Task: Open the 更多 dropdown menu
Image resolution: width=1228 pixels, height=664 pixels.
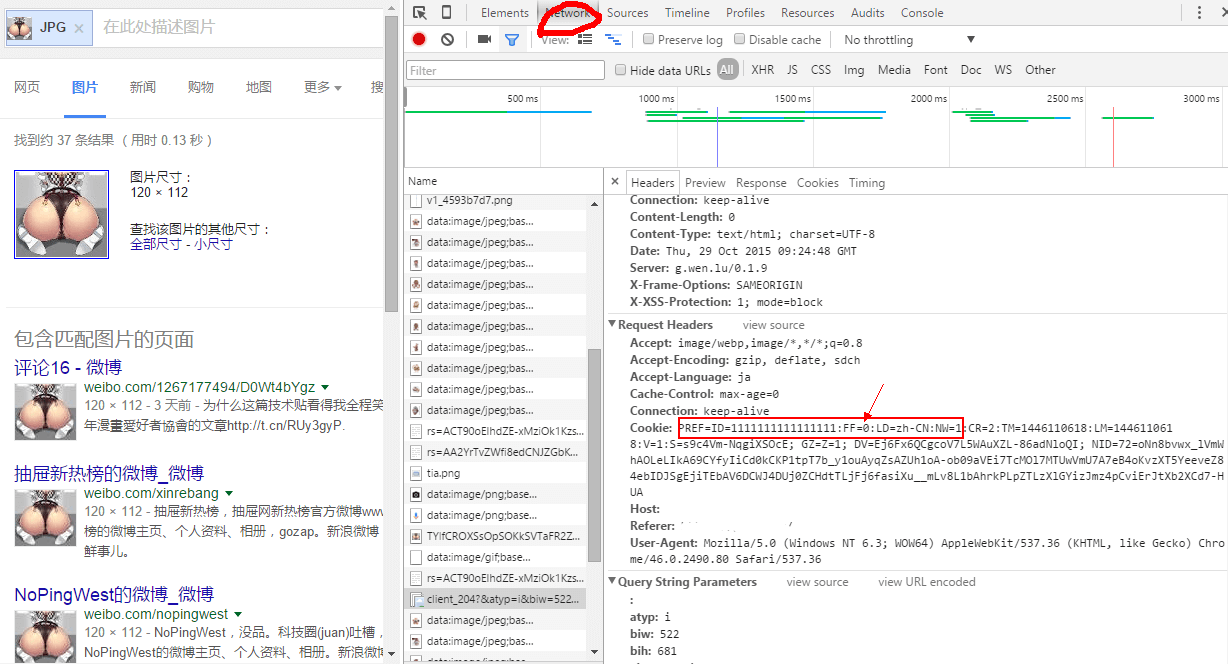Action: [323, 88]
